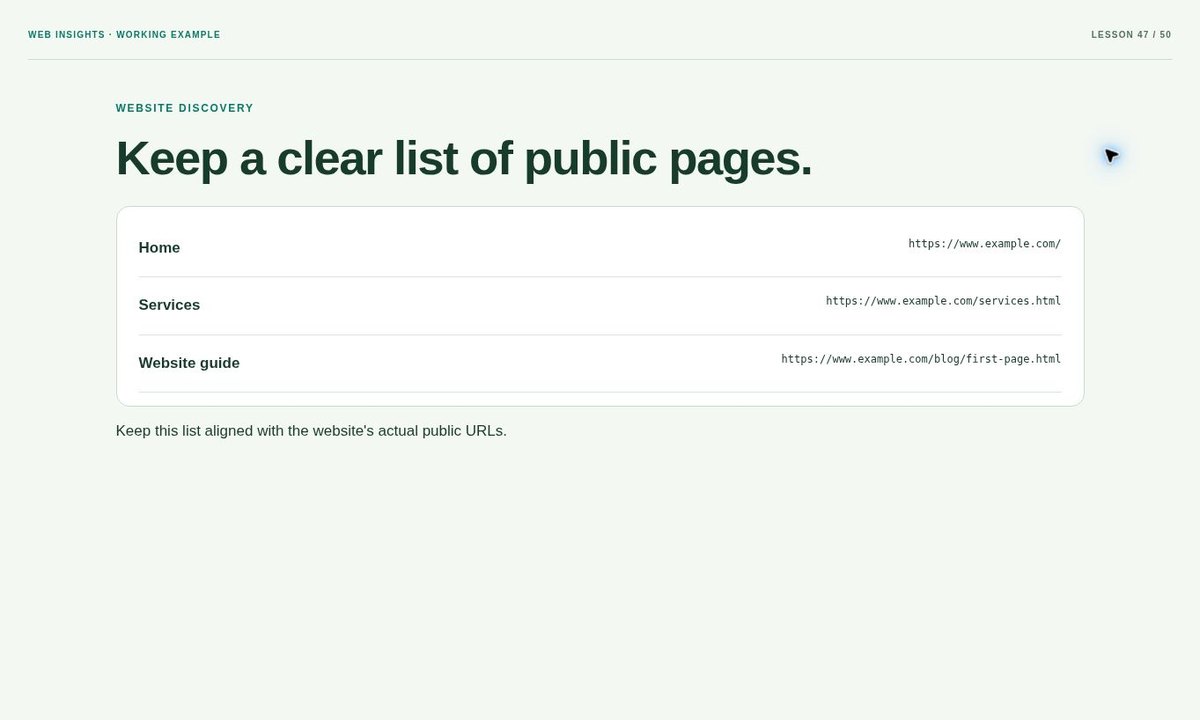
Task: Select the services.html URL text
Action: (x=943, y=301)
